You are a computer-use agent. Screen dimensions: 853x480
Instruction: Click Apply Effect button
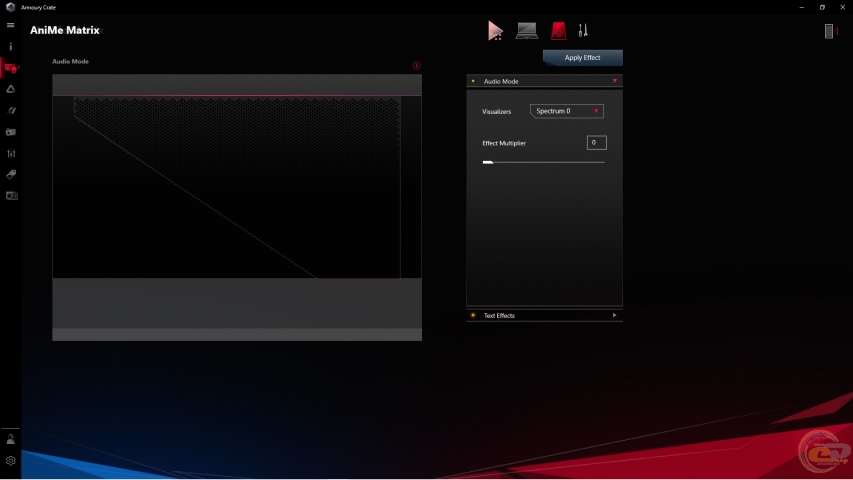(x=583, y=58)
